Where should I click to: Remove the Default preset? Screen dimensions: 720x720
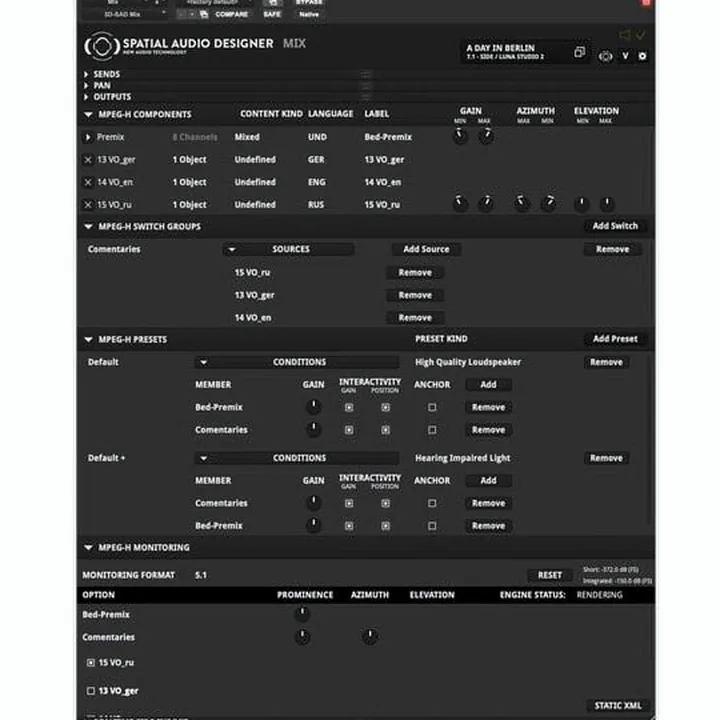pos(606,362)
